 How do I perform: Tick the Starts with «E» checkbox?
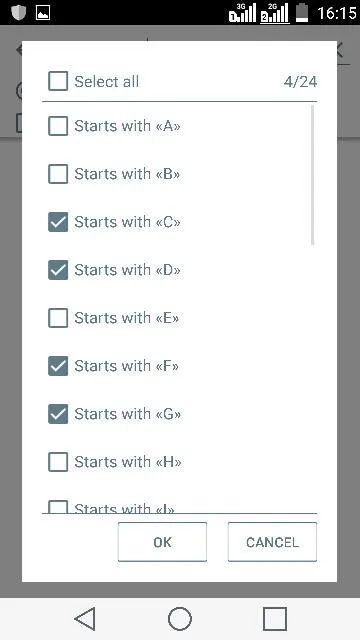point(58,318)
